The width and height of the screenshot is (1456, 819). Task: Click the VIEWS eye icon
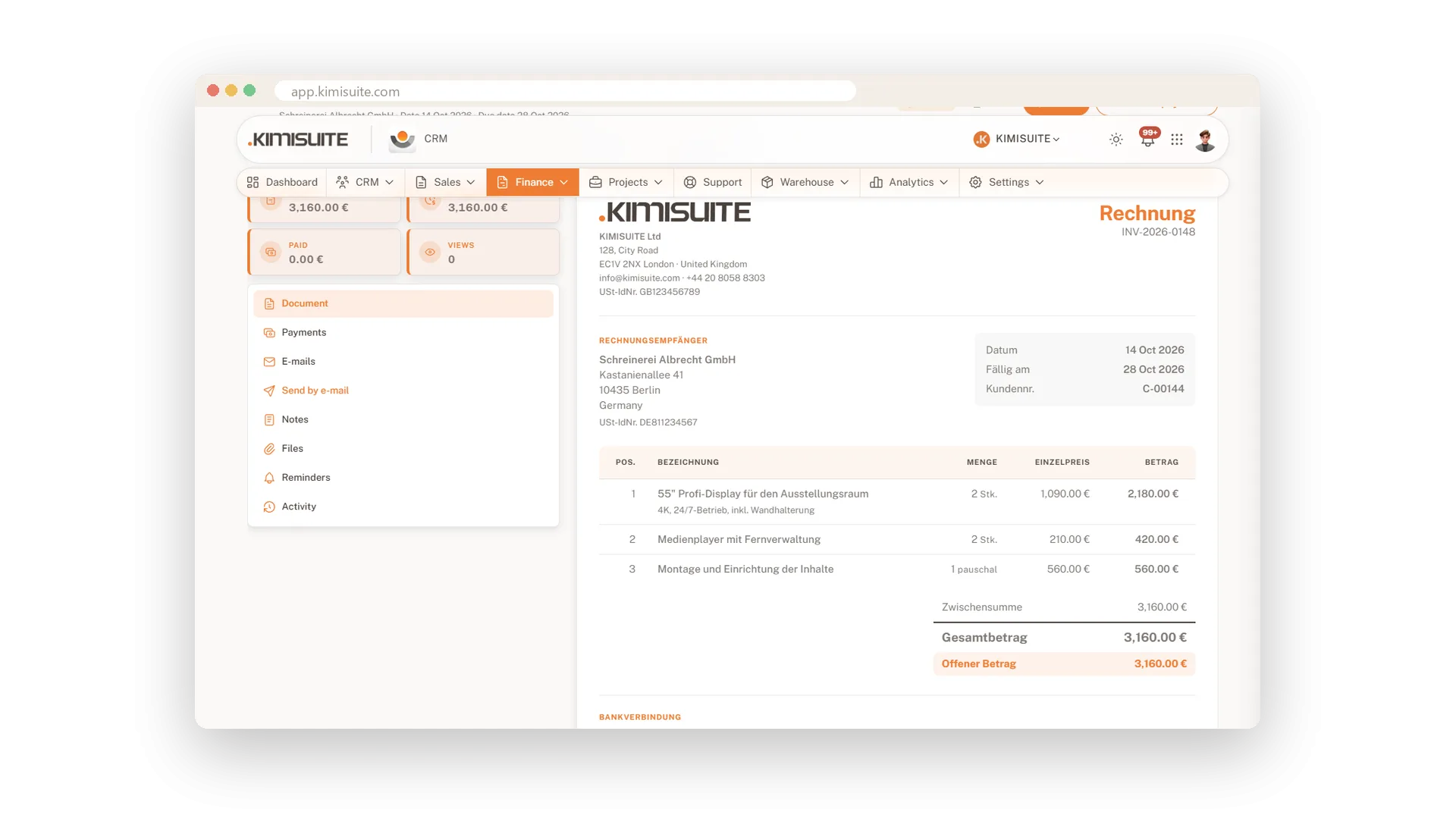click(x=430, y=253)
